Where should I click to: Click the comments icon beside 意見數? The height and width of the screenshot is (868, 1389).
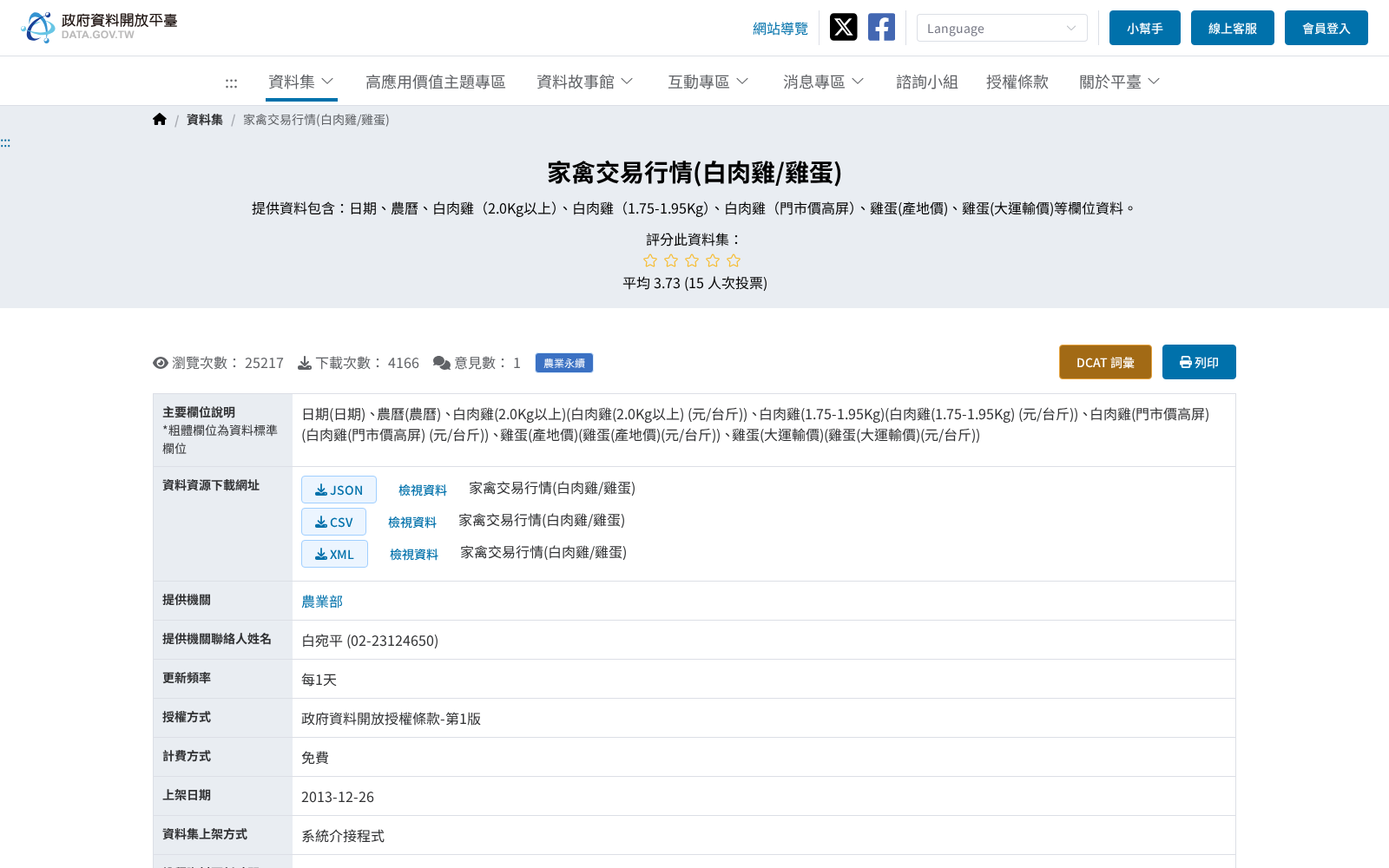point(442,363)
